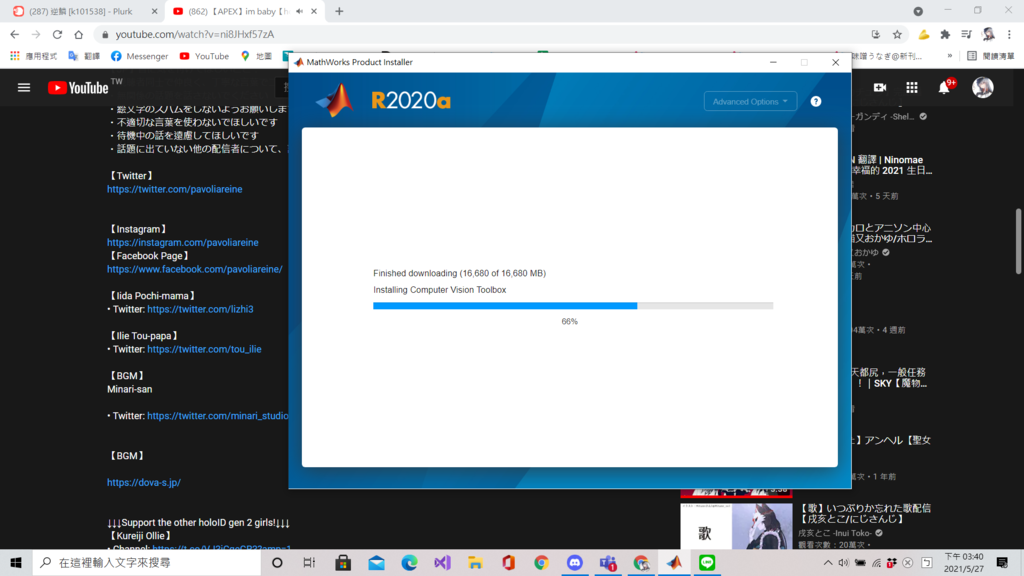The image size is (1024, 576).
Task: Click the YouTube page vertical scrollbar
Action: (x=1019, y=242)
